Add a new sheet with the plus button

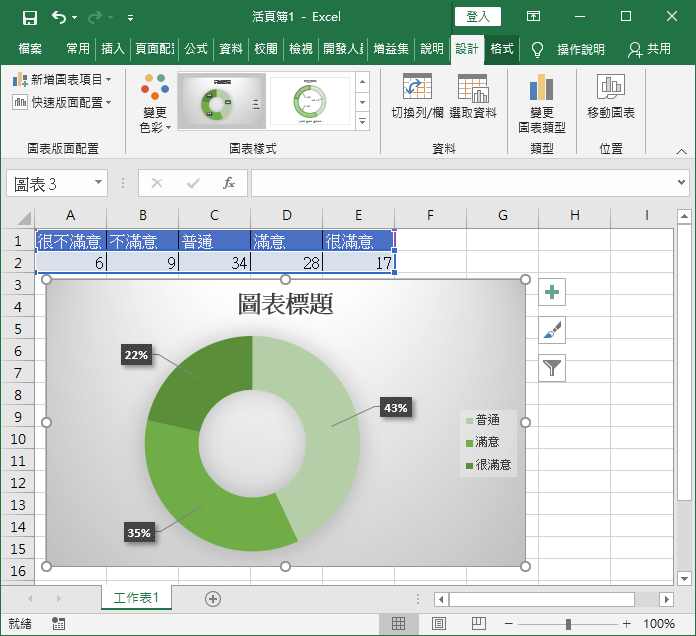[213, 599]
